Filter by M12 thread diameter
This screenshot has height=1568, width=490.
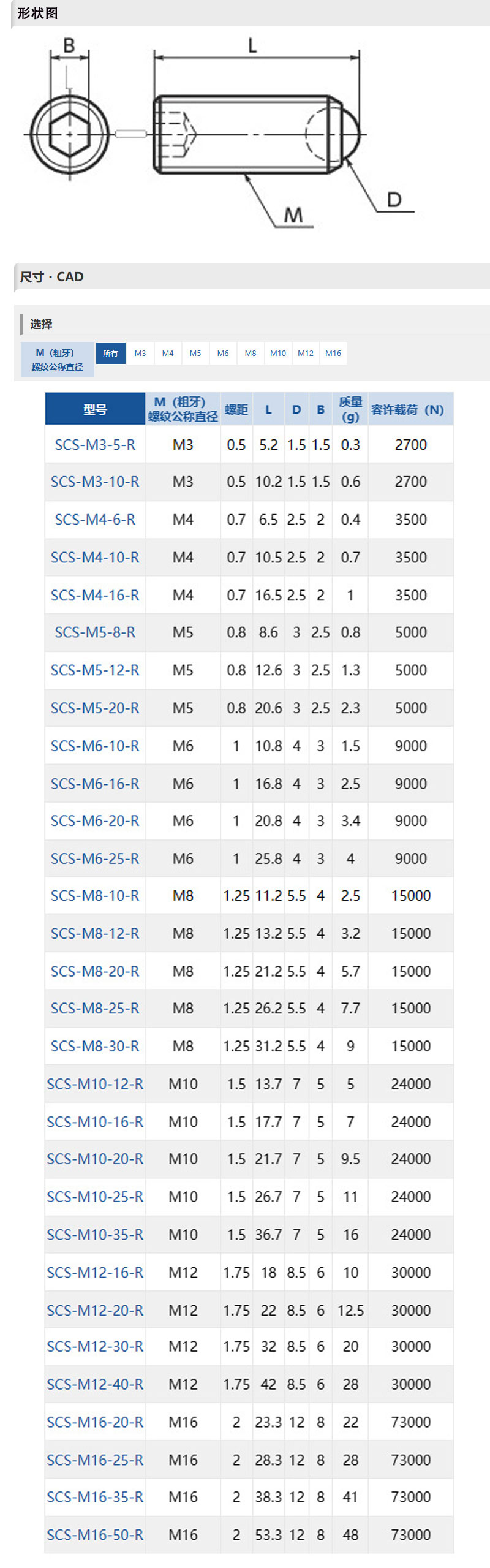tap(306, 353)
